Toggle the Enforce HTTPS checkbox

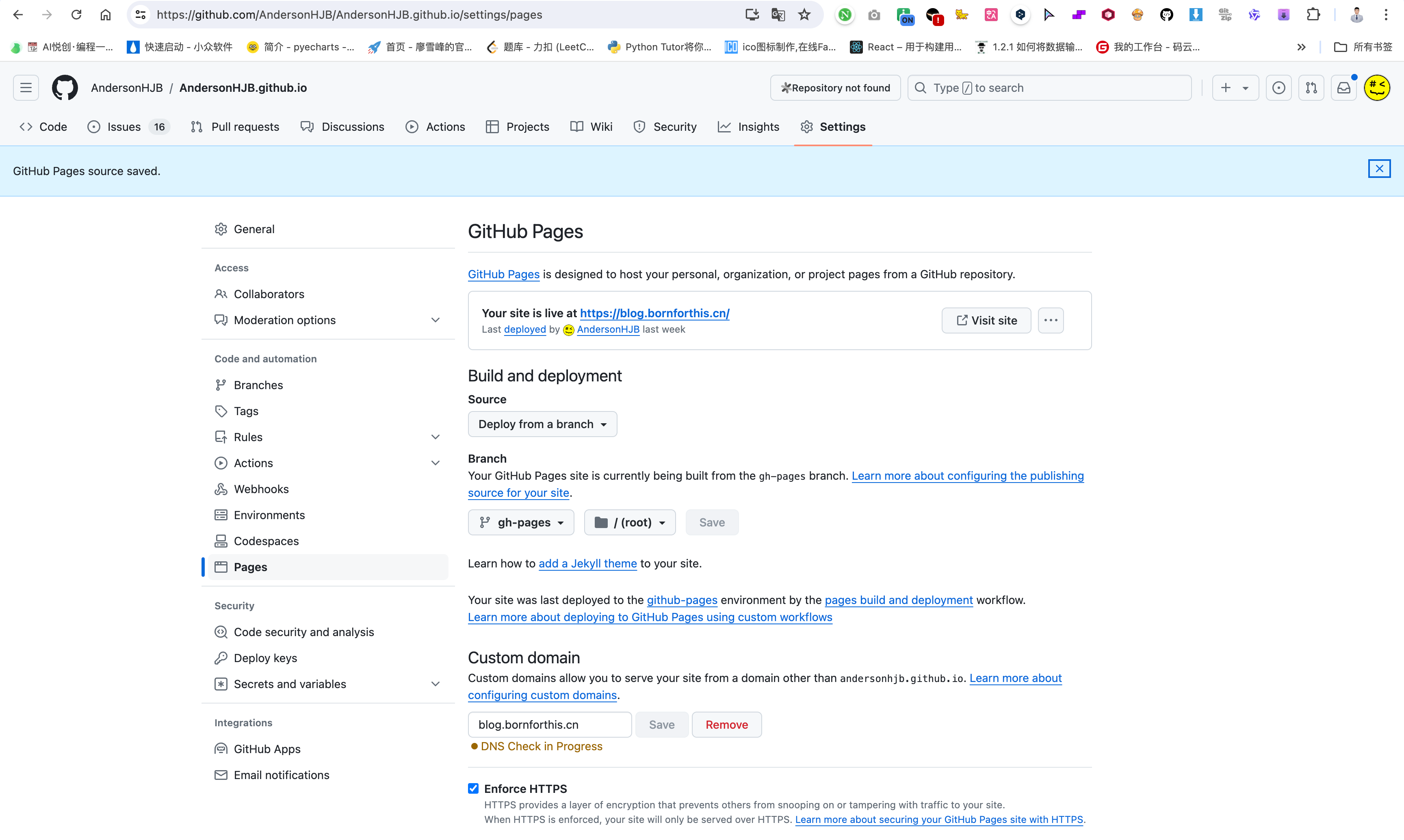[473, 788]
